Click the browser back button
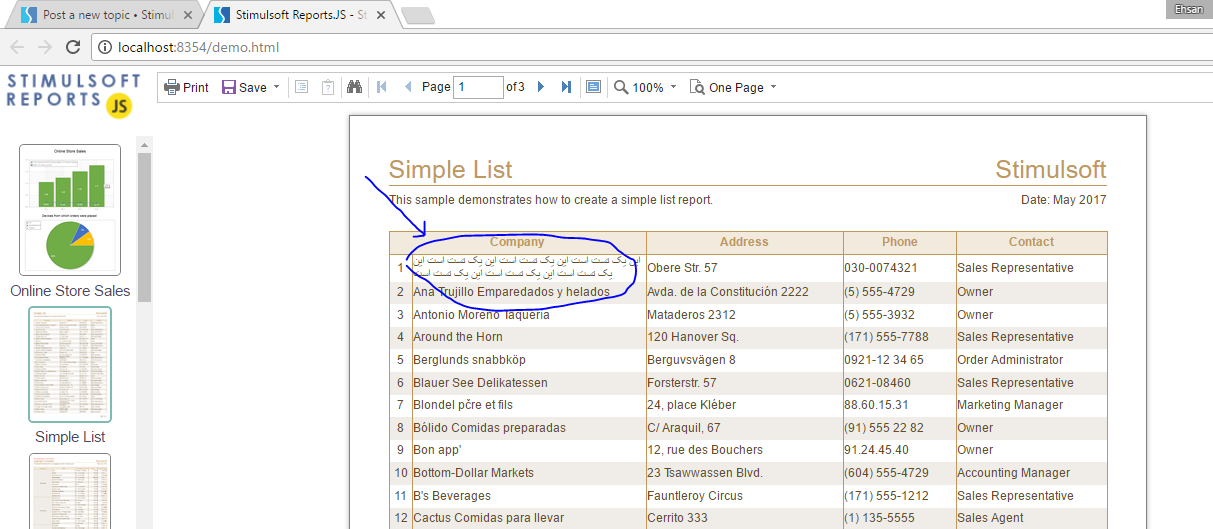Image resolution: width=1213 pixels, height=529 pixels. 17,47
